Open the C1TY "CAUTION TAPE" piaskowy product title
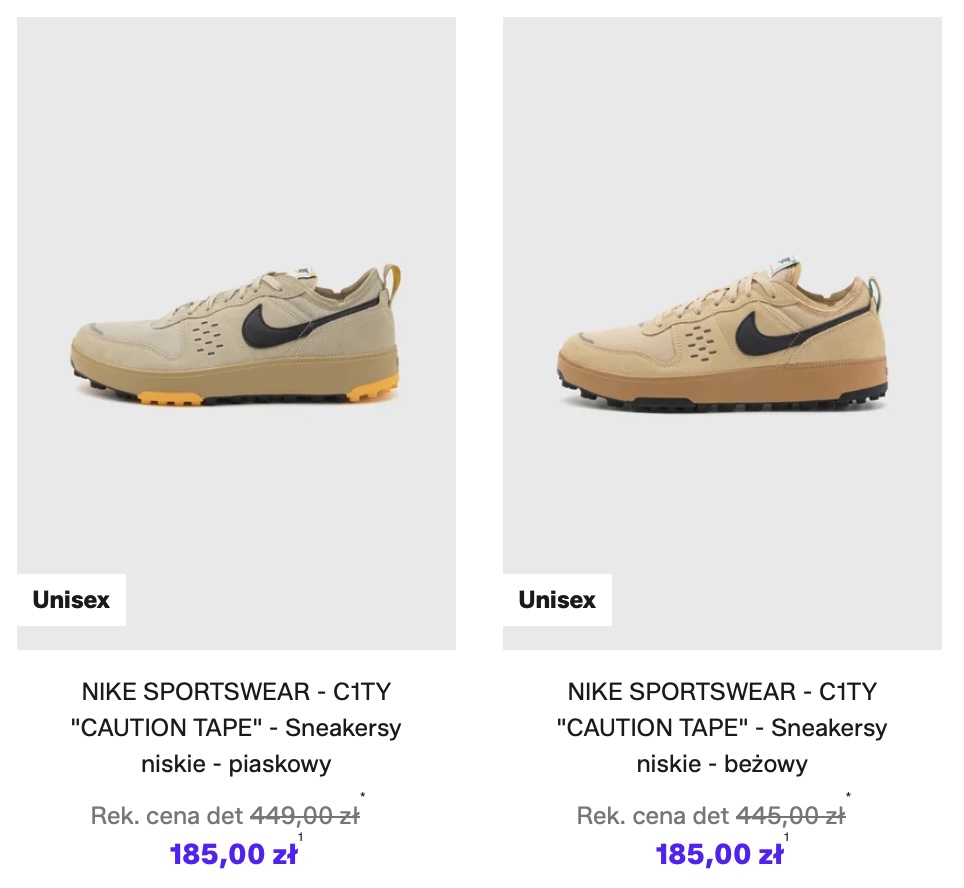This screenshot has height=888, width=964. point(236,727)
